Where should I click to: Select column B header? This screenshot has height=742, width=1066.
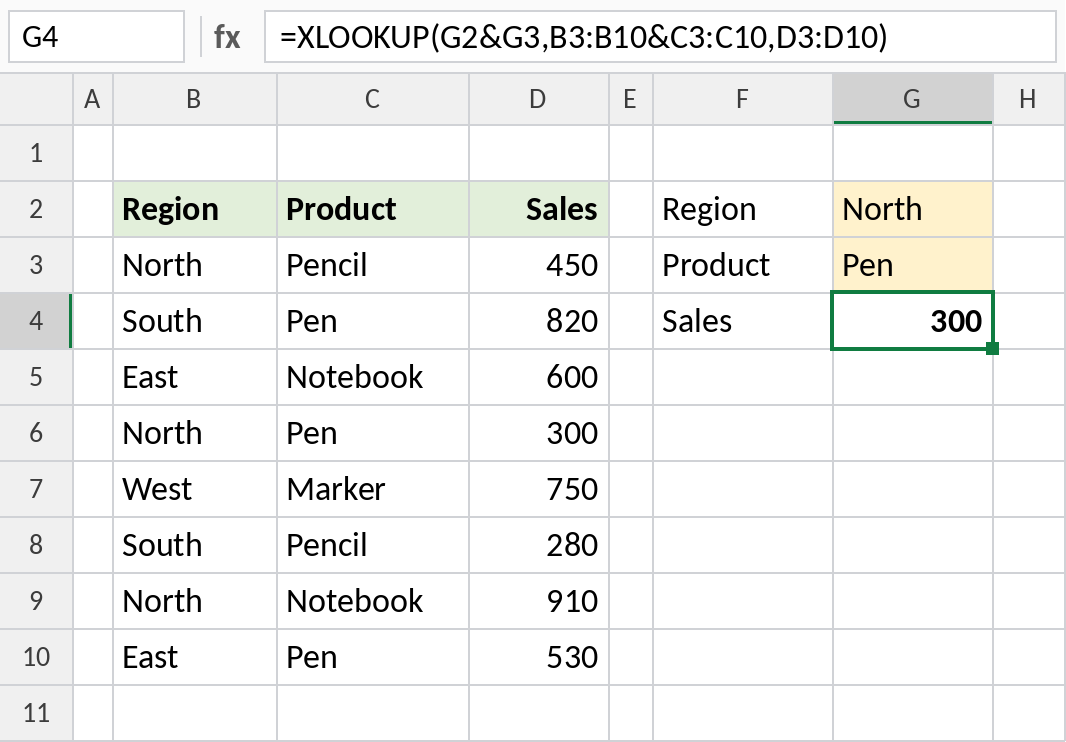(x=194, y=99)
